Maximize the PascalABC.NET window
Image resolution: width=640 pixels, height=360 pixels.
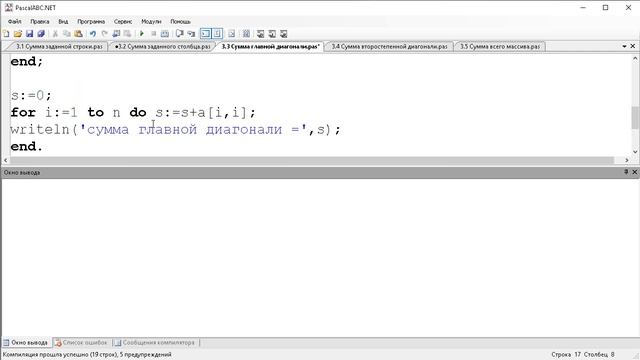pyautogui.click(x=606, y=8)
